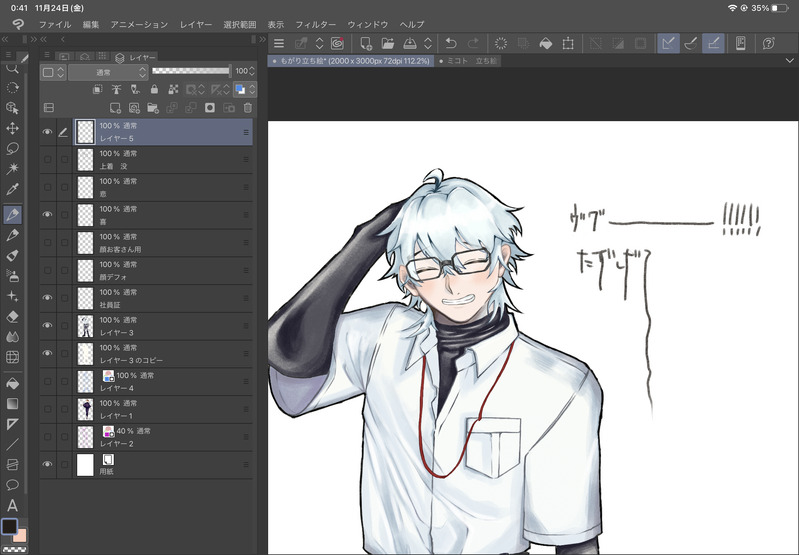Open blending mode 通常 dropdown
This screenshot has width=799, height=555.
[108, 72]
